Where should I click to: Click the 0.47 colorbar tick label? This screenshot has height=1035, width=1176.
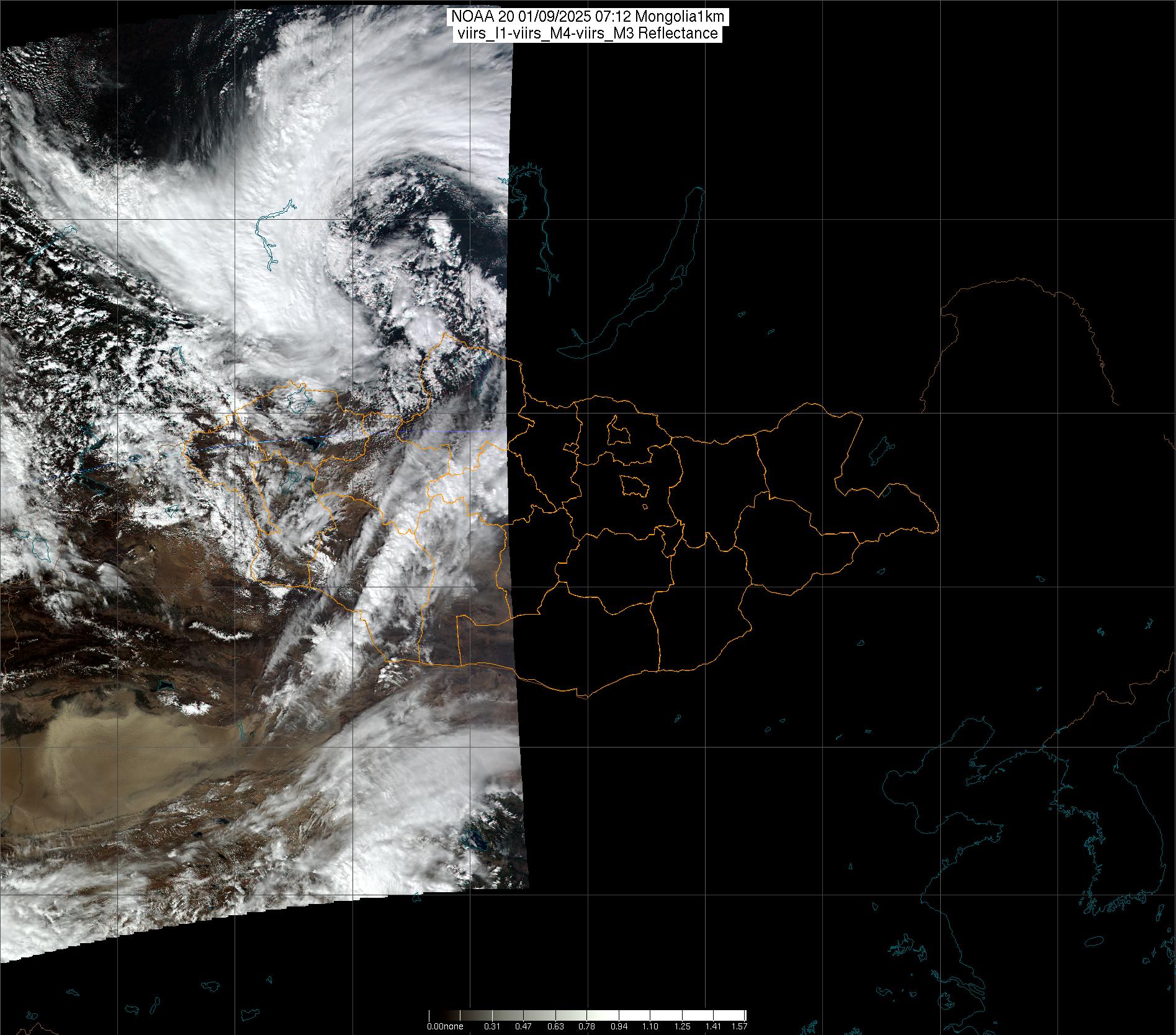tap(523, 1026)
